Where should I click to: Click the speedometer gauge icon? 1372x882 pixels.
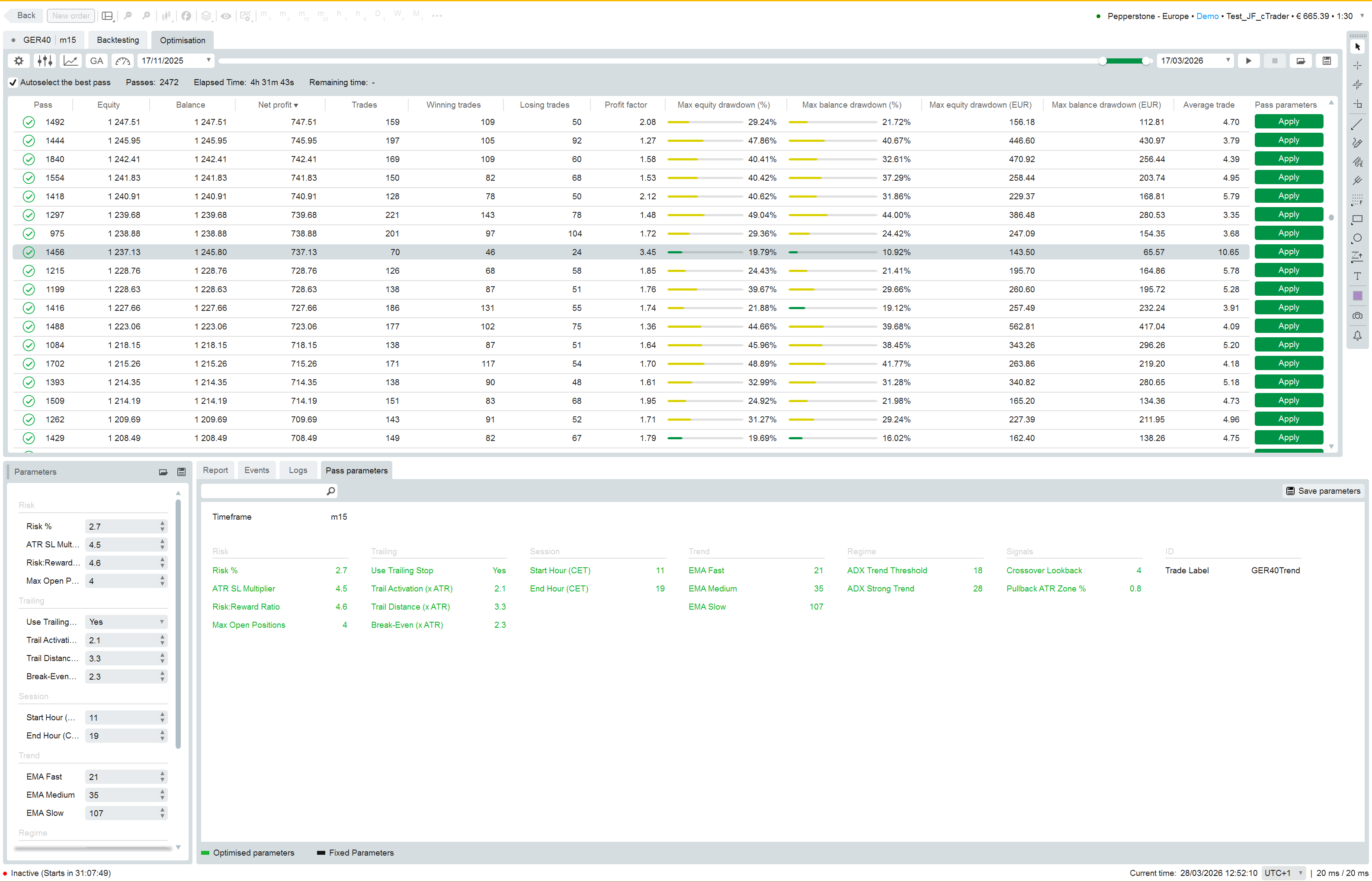(122, 61)
